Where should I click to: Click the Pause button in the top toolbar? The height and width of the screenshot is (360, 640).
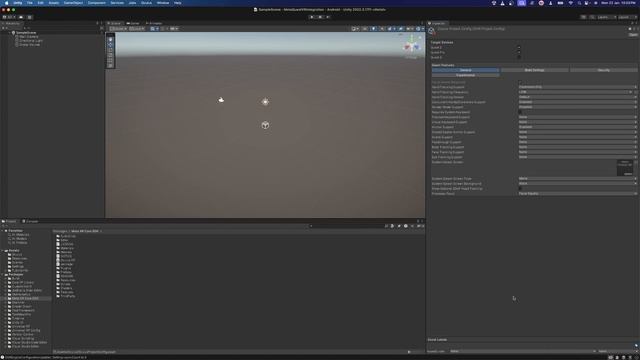pyautogui.click(x=320, y=17)
